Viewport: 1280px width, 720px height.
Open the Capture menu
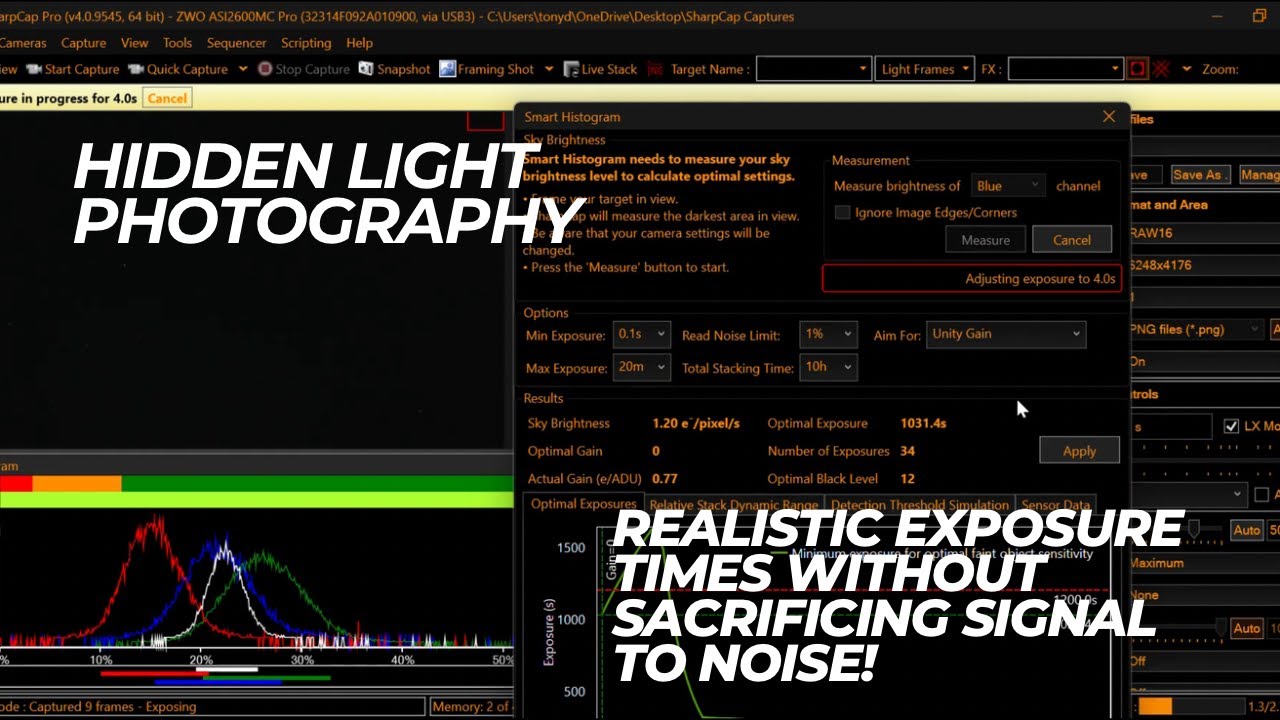tap(83, 43)
